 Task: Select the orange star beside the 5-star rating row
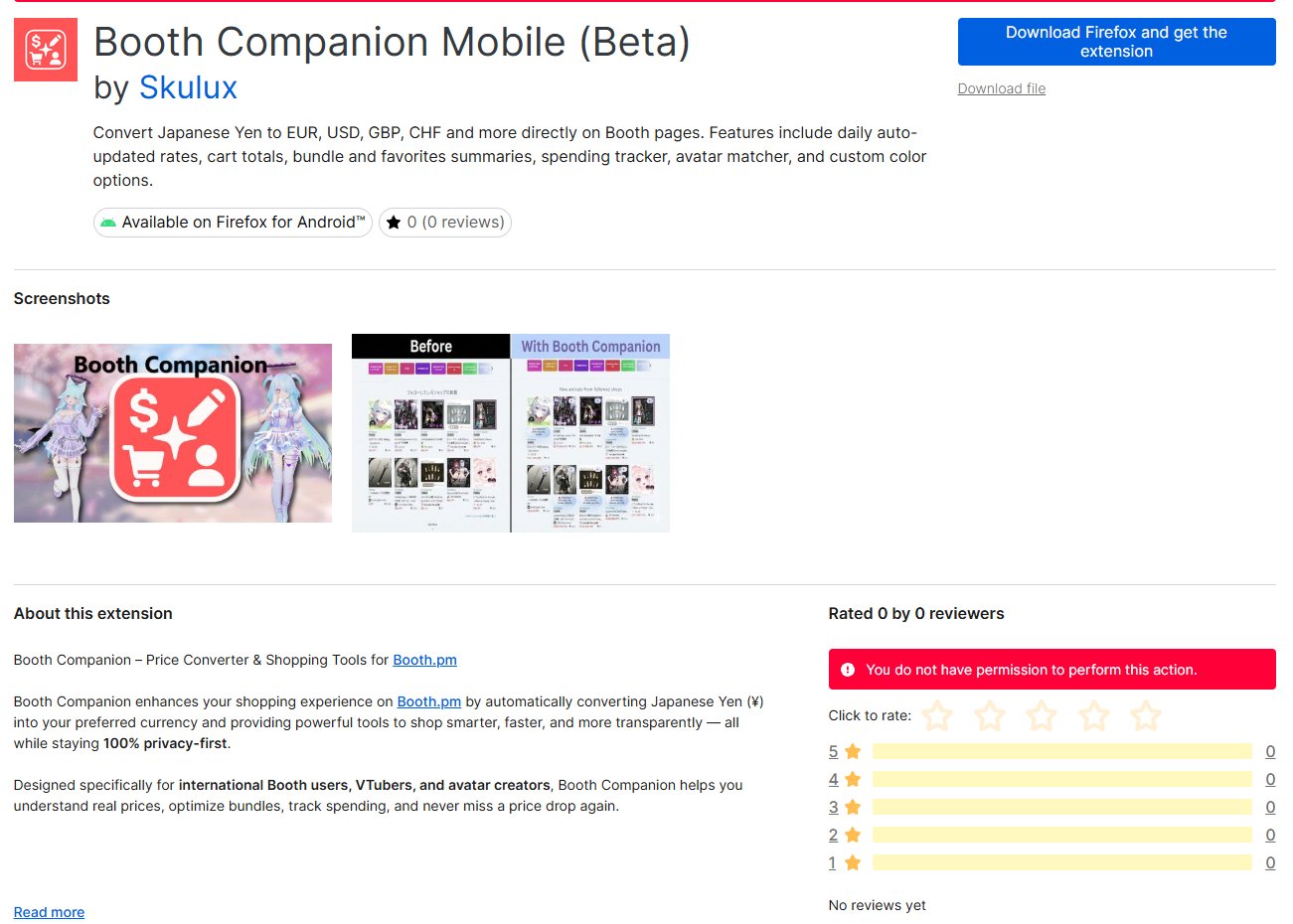pyautogui.click(x=853, y=751)
